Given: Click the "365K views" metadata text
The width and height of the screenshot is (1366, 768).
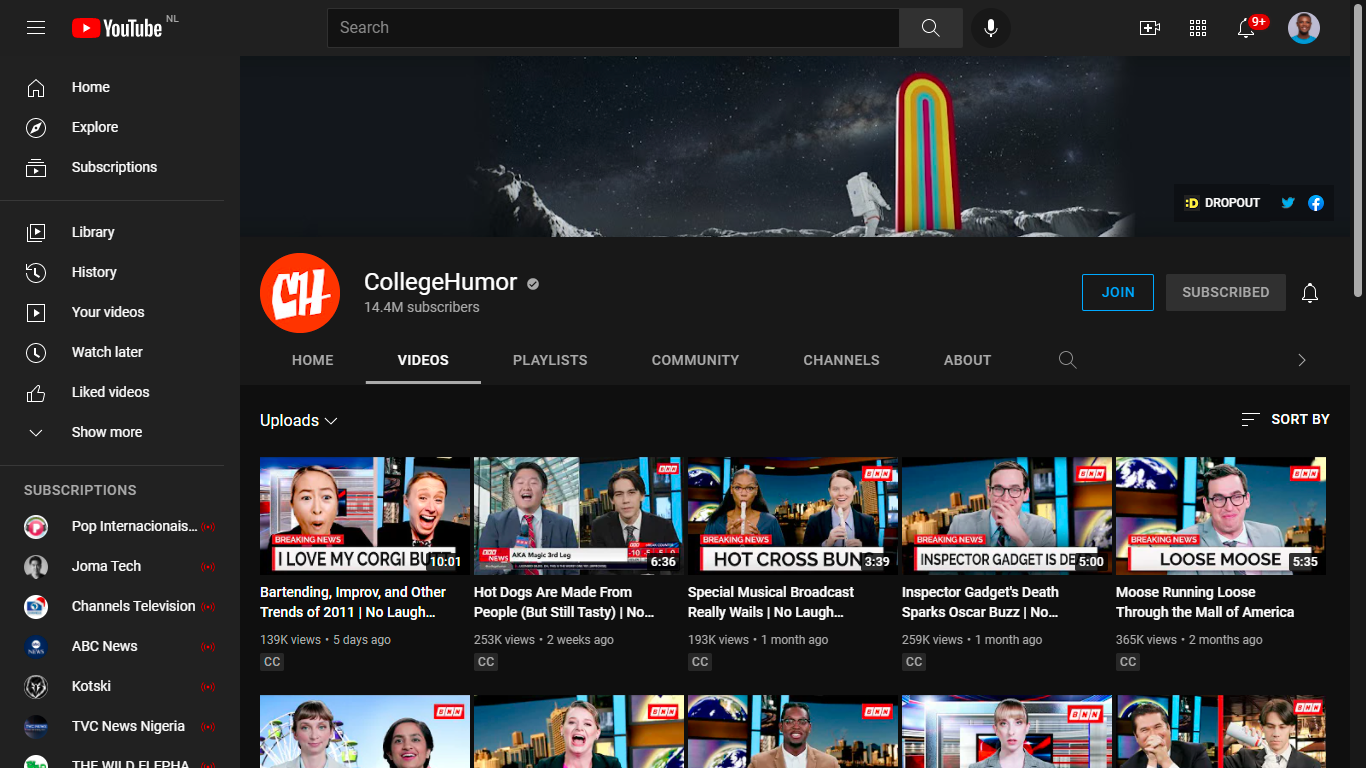Looking at the screenshot, I should tap(1147, 640).
